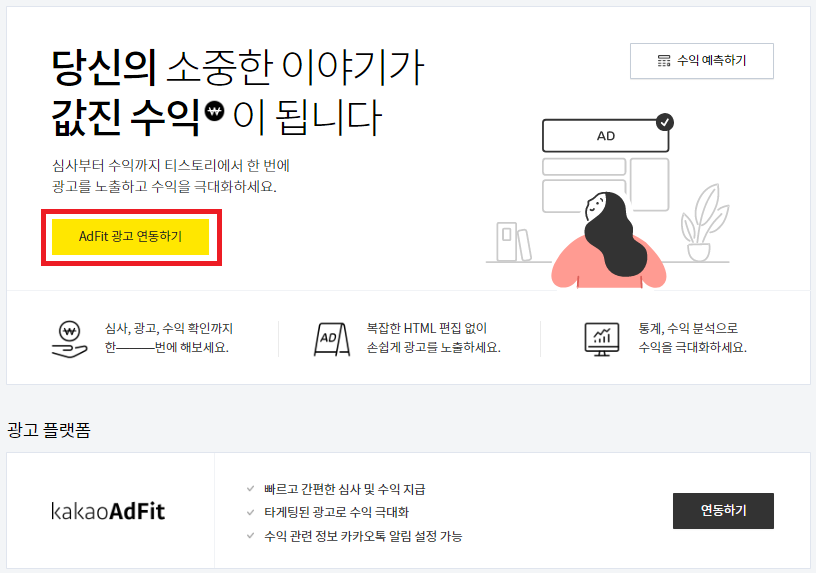Viewport: 816px width, 573px height.
Task: Click the yellow AdFit 광고 연동하기 button
Action: pyautogui.click(x=130, y=237)
